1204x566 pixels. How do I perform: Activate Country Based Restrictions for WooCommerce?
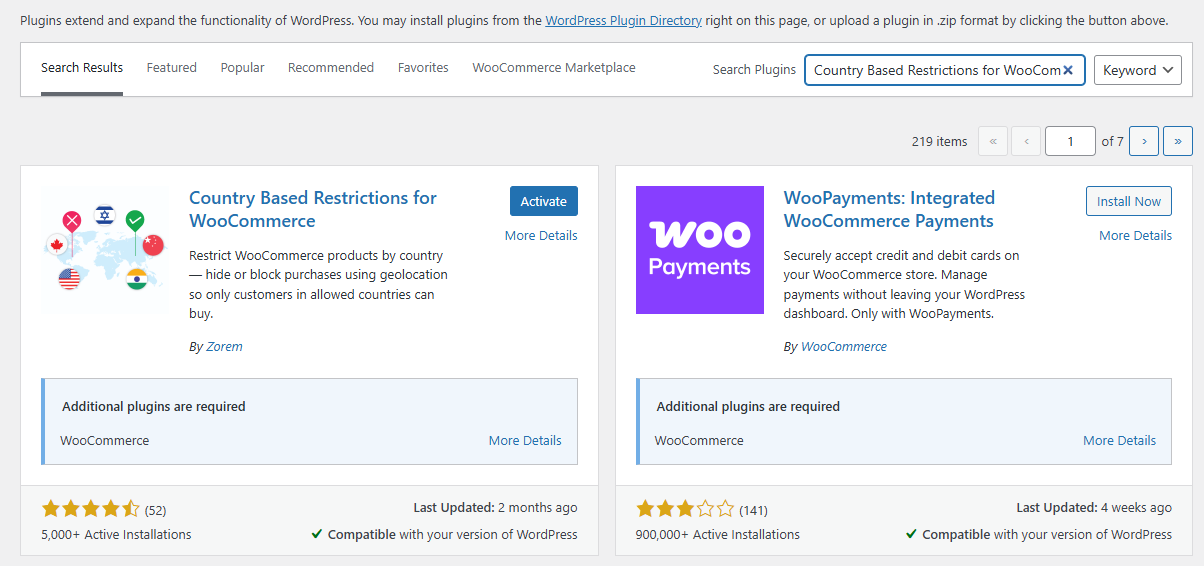543,201
